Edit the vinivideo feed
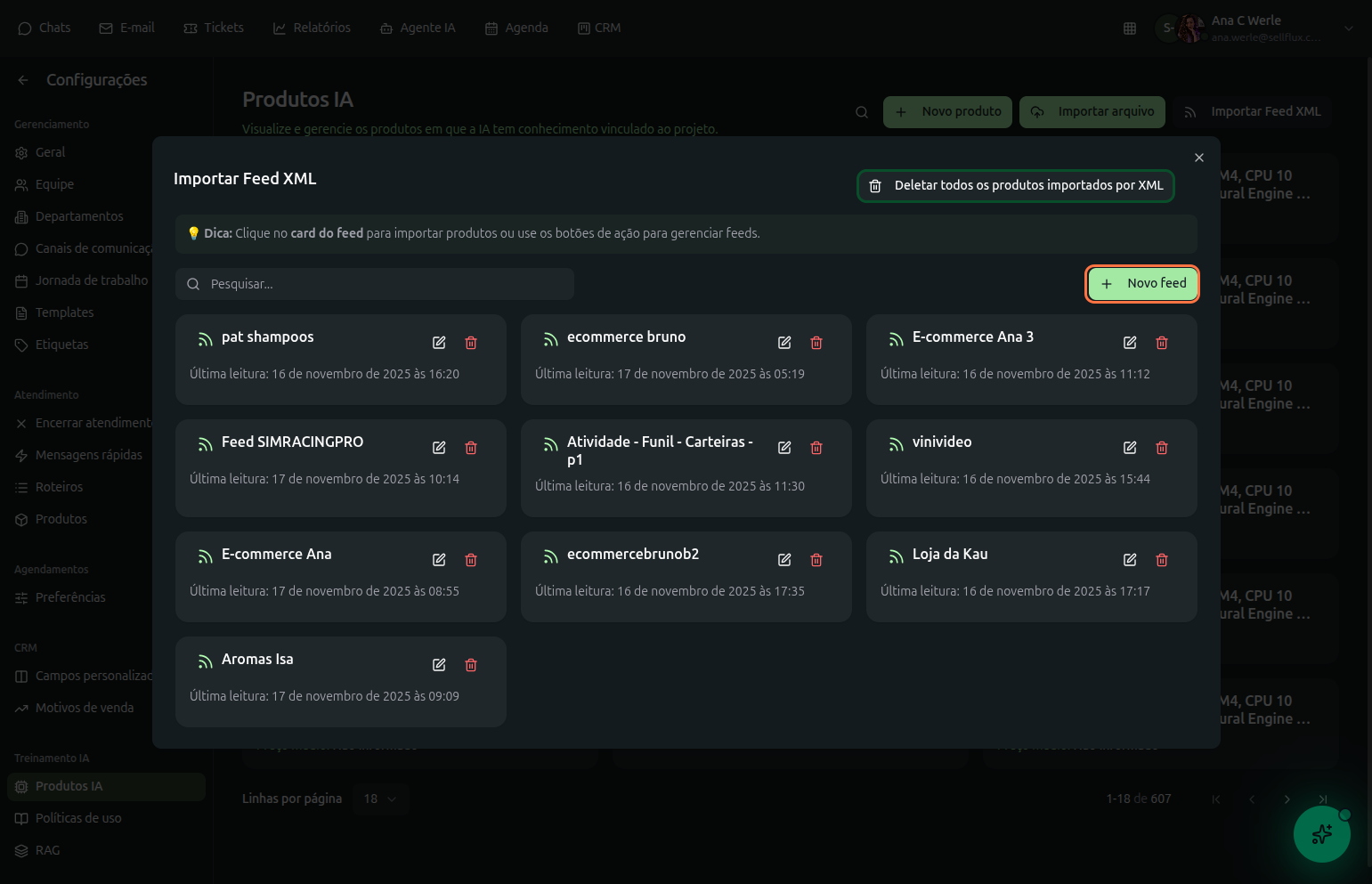This screenshot has height=884, width=1372. (x=1130, y=448)
